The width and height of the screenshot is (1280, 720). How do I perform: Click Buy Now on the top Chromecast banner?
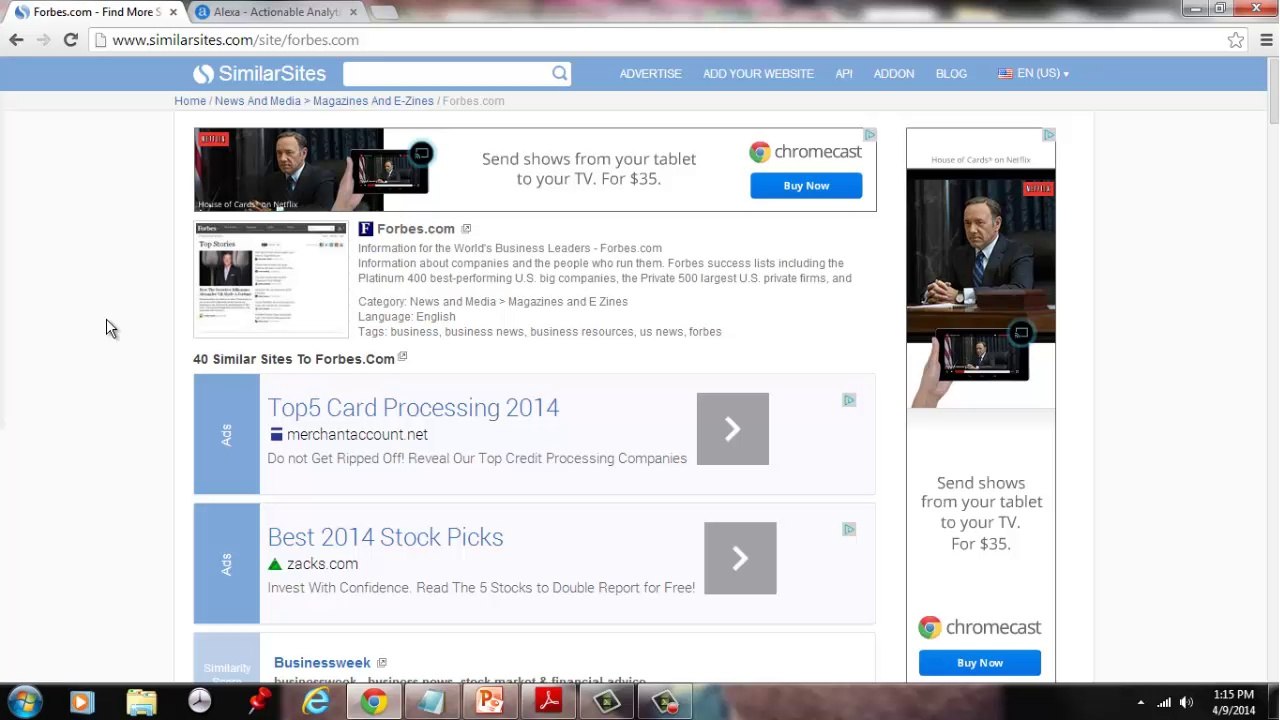point(806,186)
